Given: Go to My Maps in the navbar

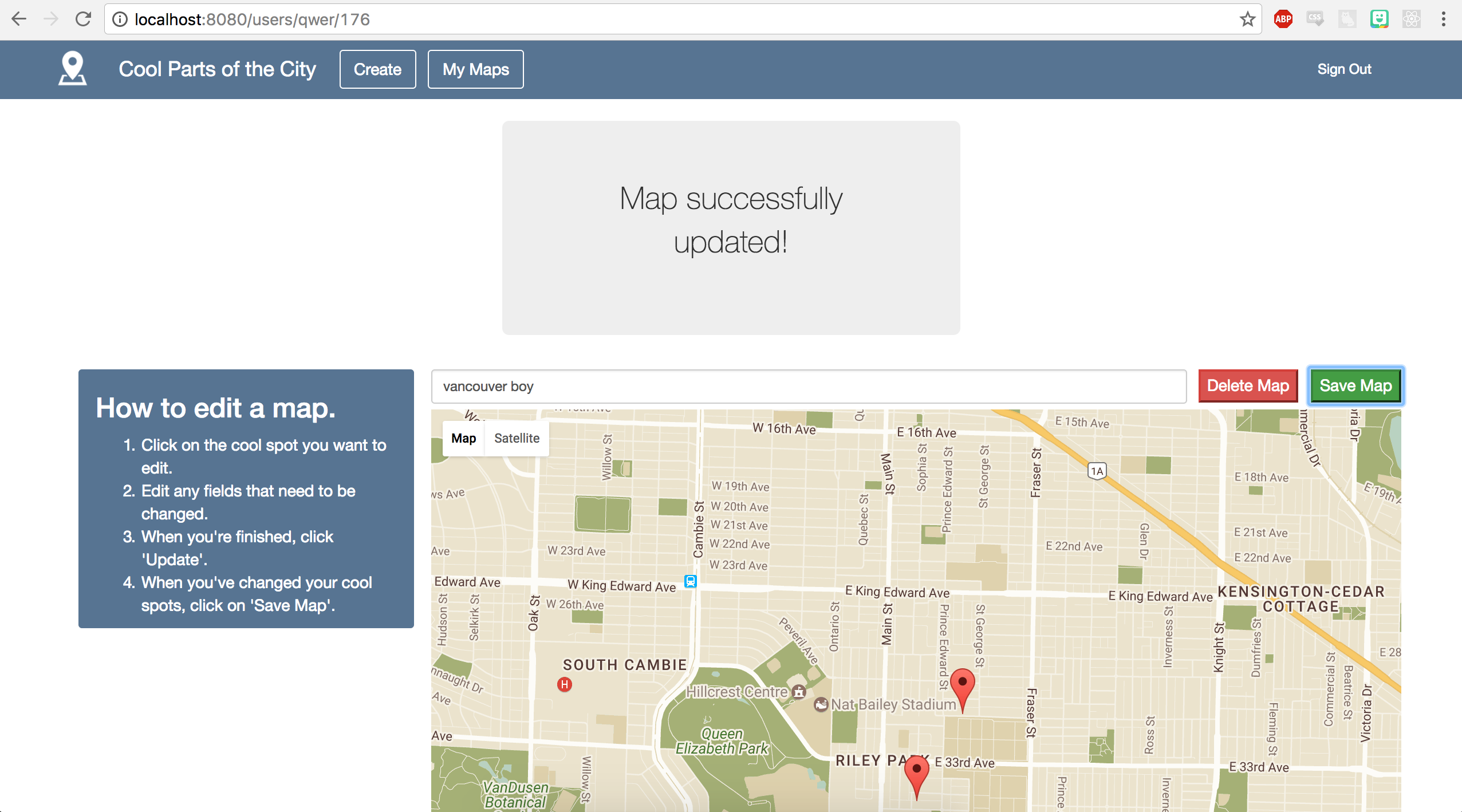Looking at the screenshot, I should [x=475, y=69].
